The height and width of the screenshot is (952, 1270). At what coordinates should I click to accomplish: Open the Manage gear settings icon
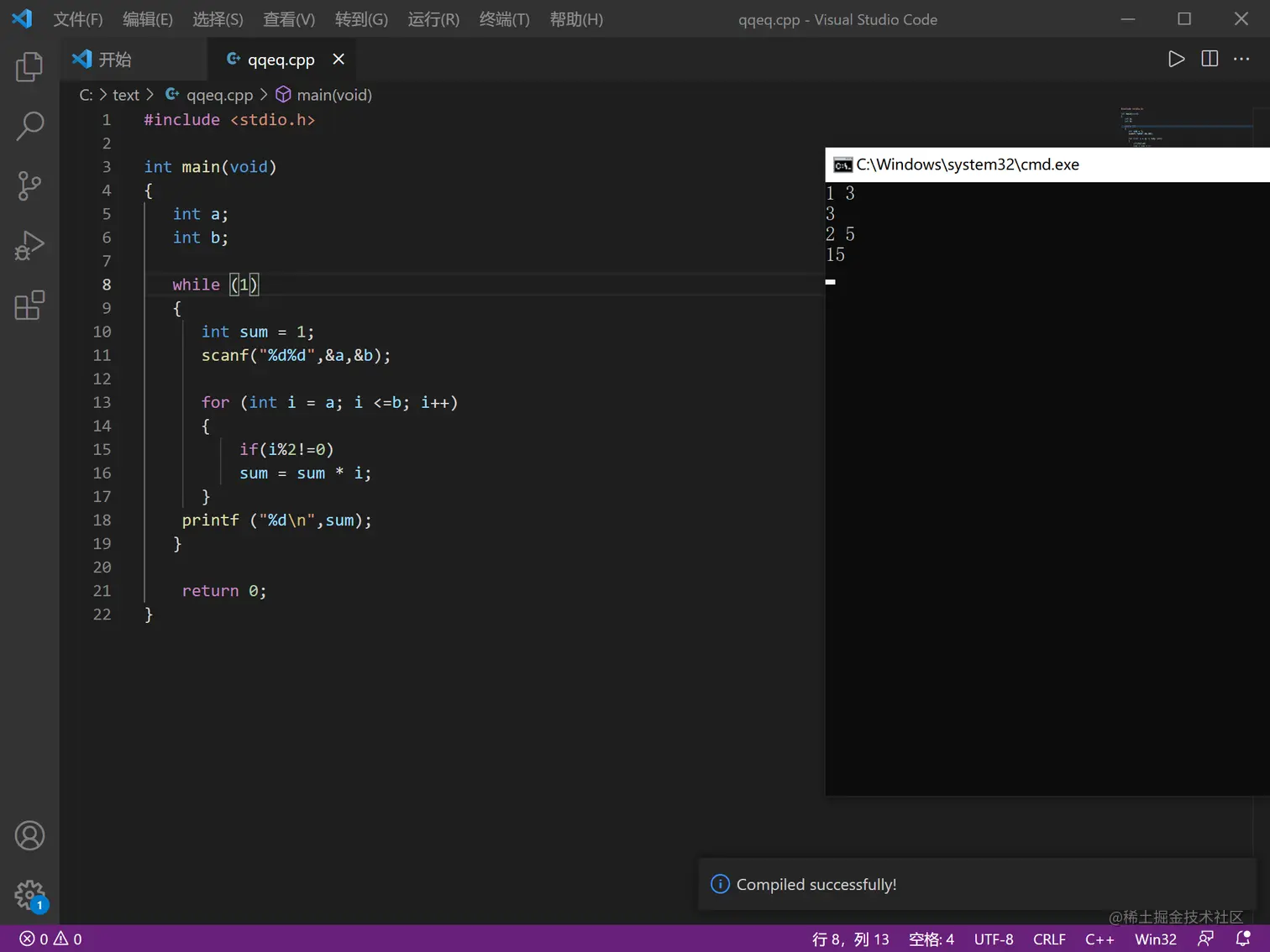click(x=29, y=895)
